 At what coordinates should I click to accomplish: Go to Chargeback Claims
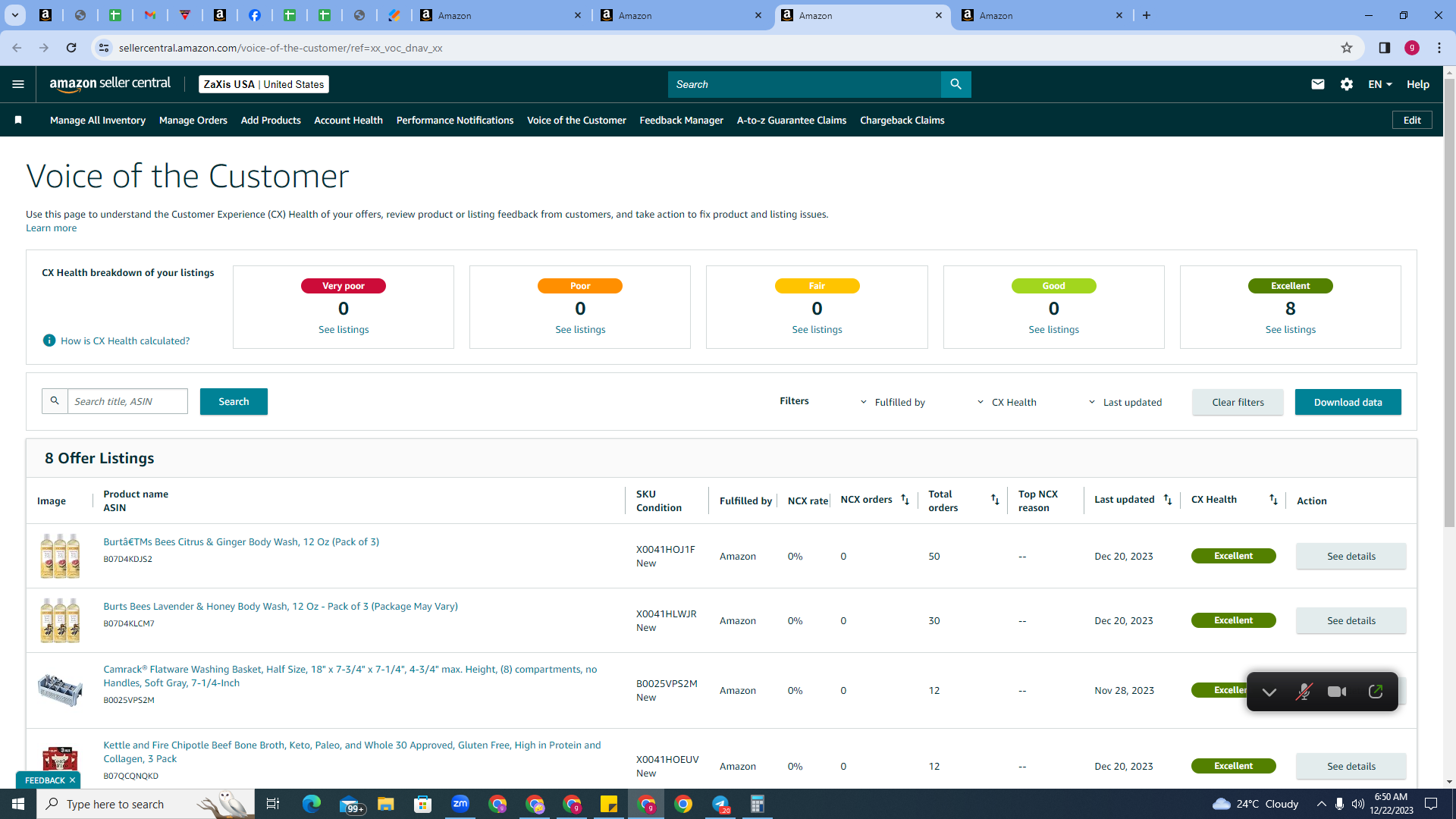902,120
